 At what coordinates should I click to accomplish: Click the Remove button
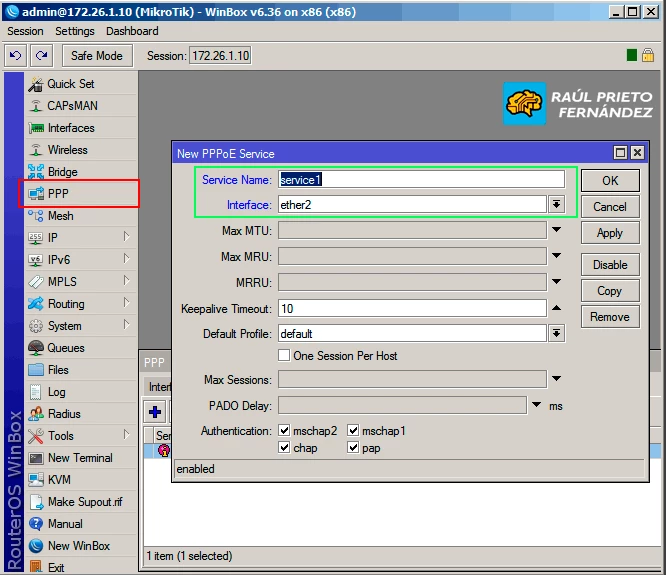(x=610, y=317)
